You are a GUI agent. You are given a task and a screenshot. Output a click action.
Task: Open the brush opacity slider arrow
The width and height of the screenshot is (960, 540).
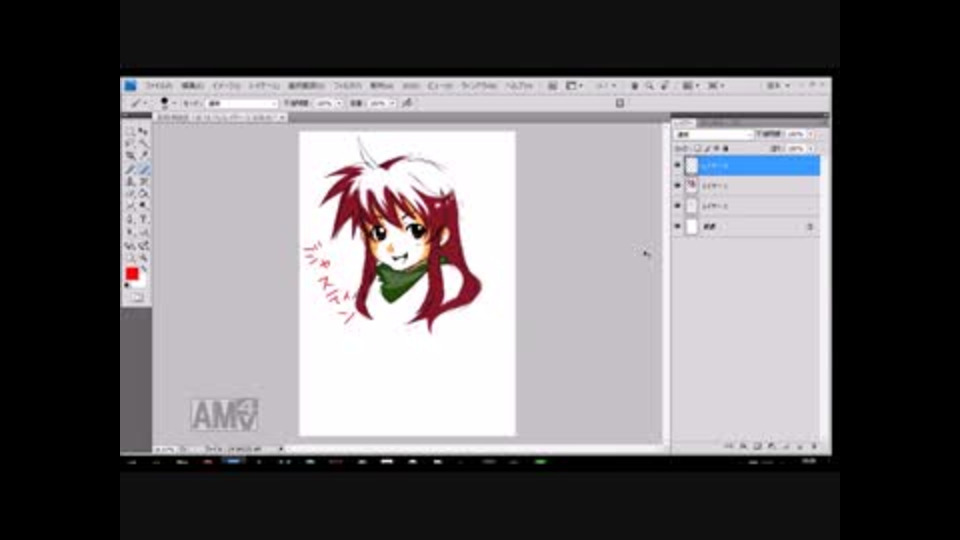[339, 103]
